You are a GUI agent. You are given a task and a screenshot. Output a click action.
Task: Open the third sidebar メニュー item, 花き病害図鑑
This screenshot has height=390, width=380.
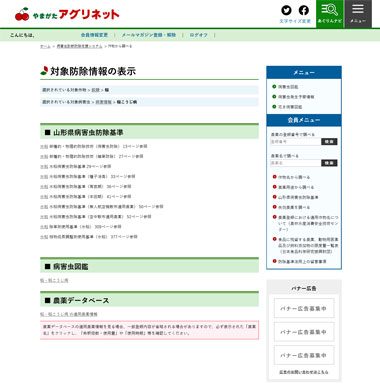[290, 107]
